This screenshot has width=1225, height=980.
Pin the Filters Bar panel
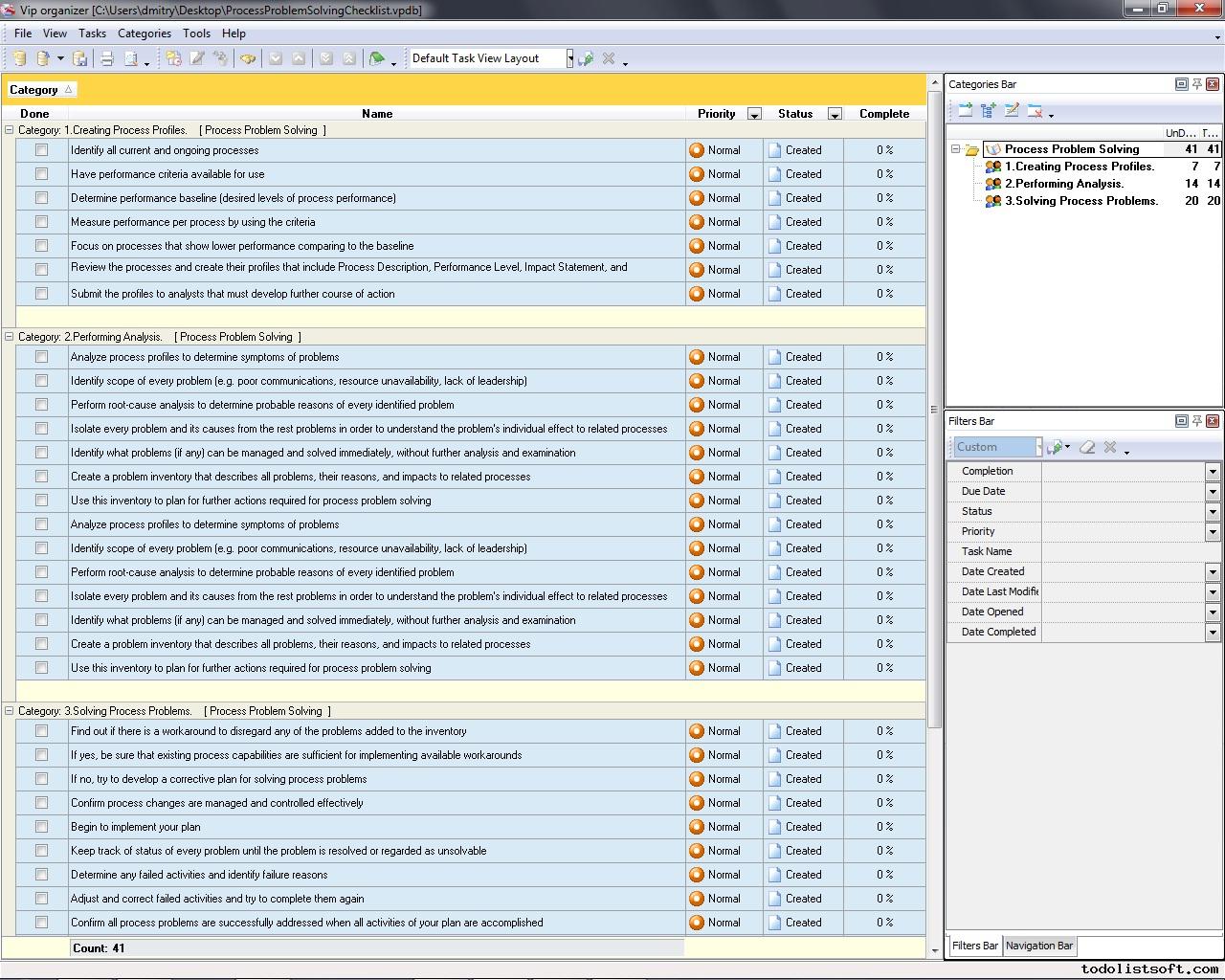point(1196,421)
